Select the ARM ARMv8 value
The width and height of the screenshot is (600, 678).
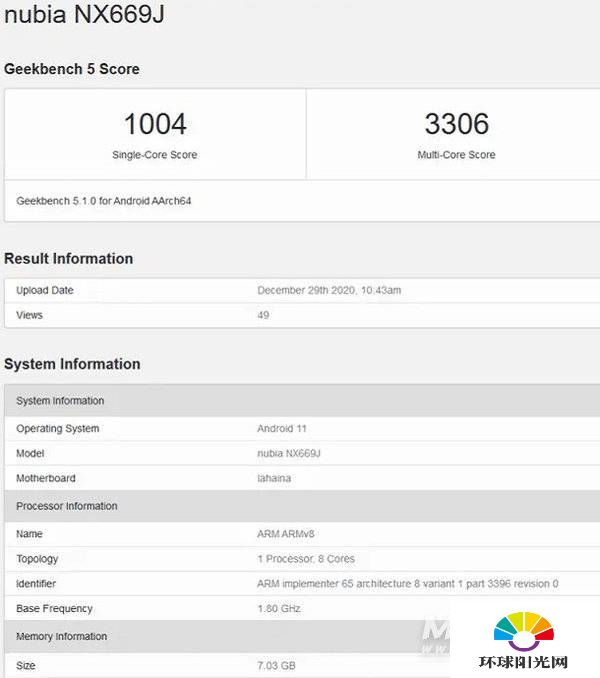click(286, 534)
